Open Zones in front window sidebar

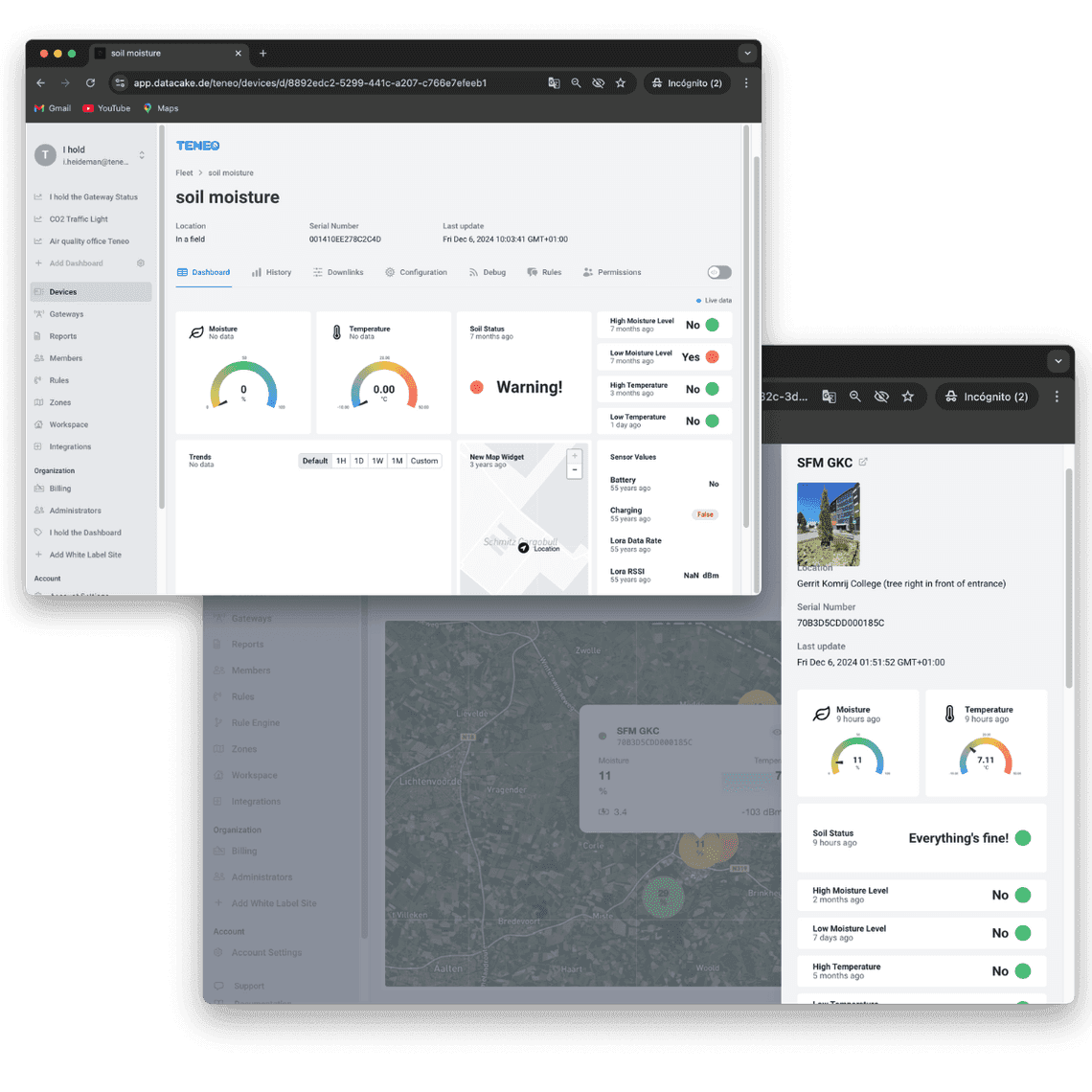pos(60,402)
